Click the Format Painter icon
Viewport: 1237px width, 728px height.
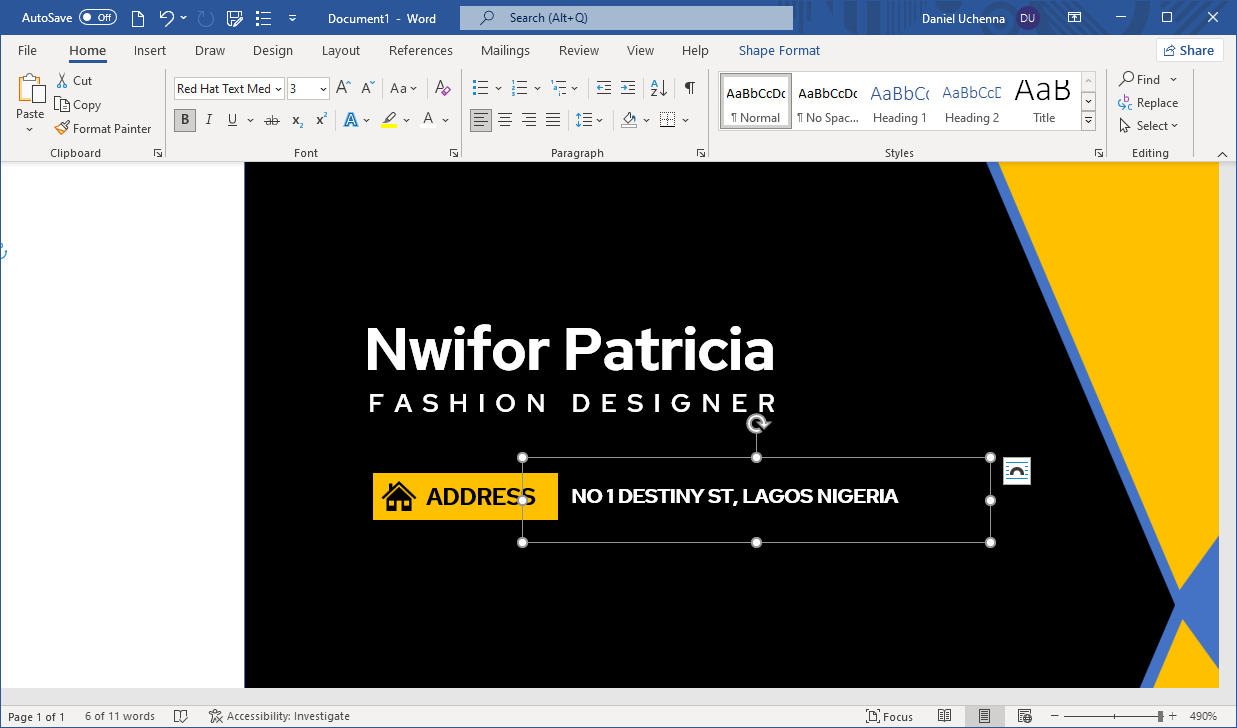pyautogui.click(x=63, y=128)
